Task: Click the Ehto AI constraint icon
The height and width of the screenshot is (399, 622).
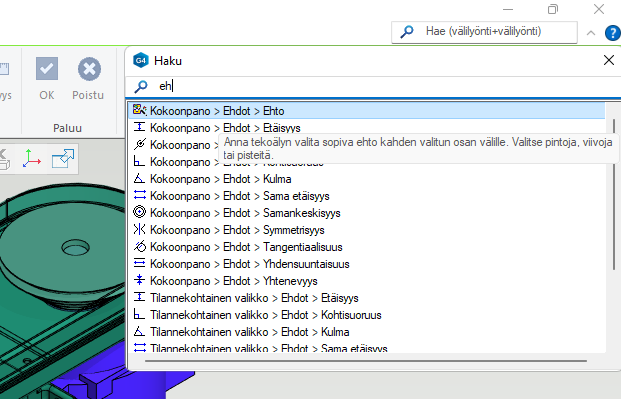Action: coord(139,109)
